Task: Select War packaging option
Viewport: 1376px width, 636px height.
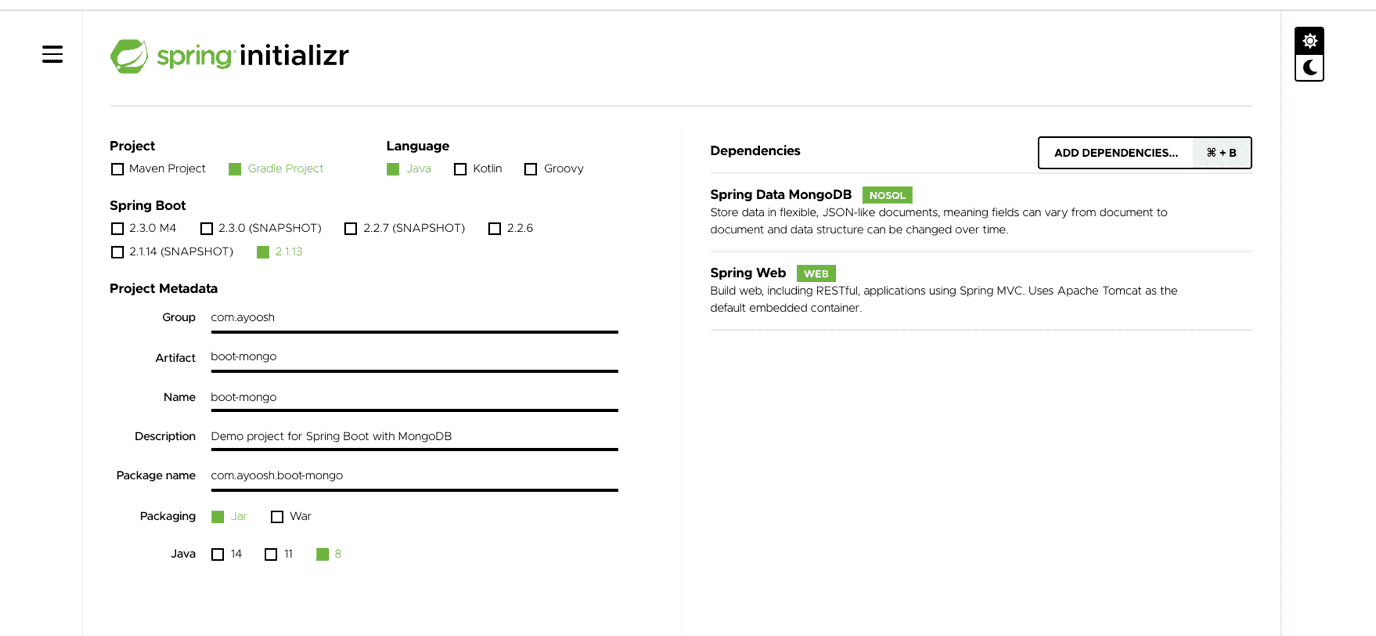Action: click(277, 517)
